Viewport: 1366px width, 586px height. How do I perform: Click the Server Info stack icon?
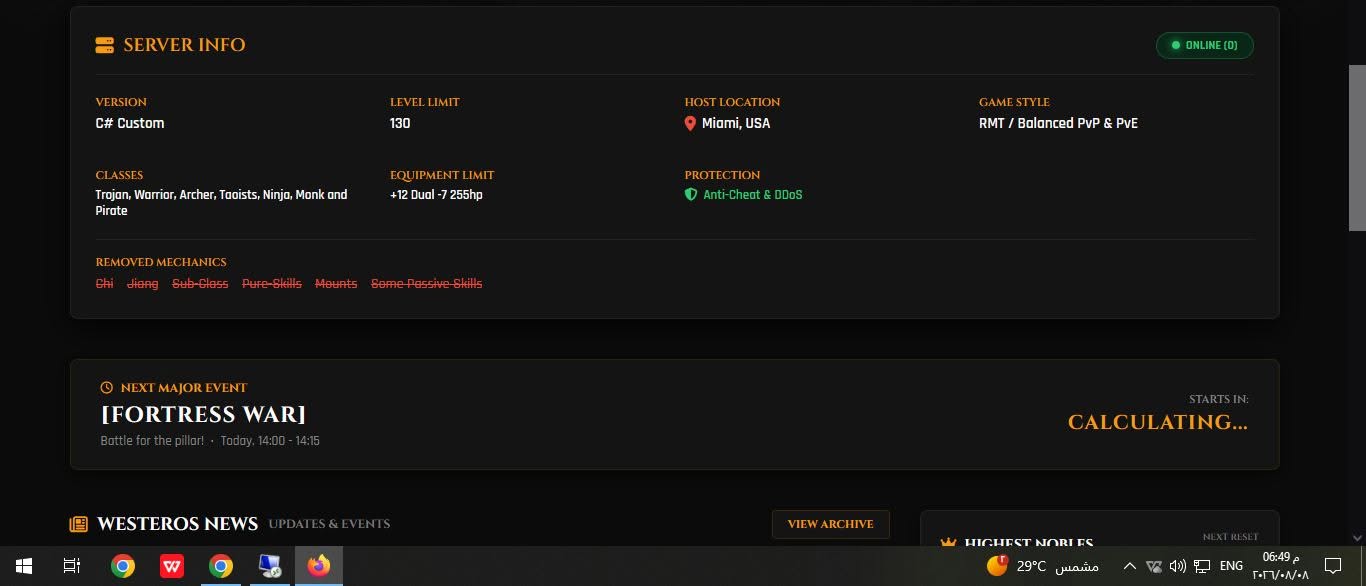pyautogui.click(x=104, y=45)
